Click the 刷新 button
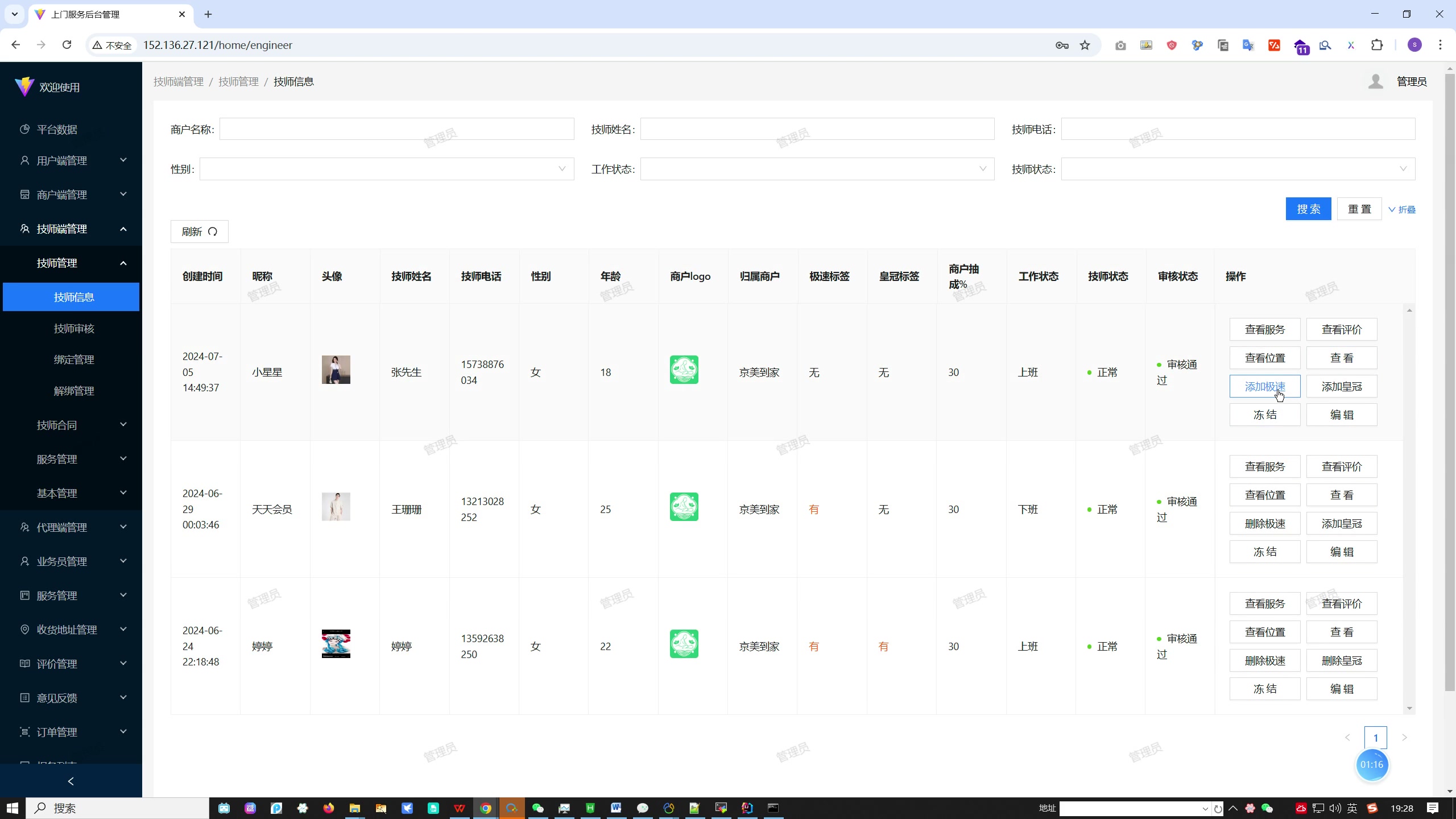This screenshot has width=1456, height=819. point(199,231)
